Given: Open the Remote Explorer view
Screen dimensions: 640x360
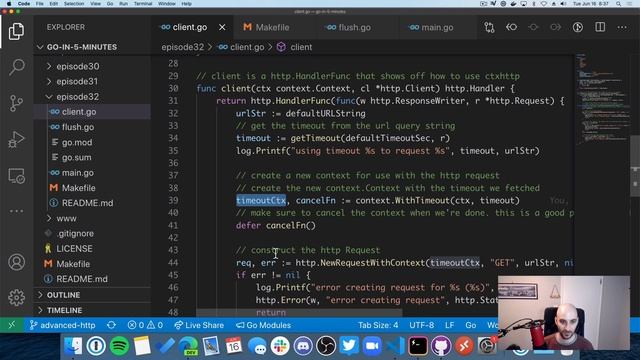Looking at the screenshot, I should (16, 176).
